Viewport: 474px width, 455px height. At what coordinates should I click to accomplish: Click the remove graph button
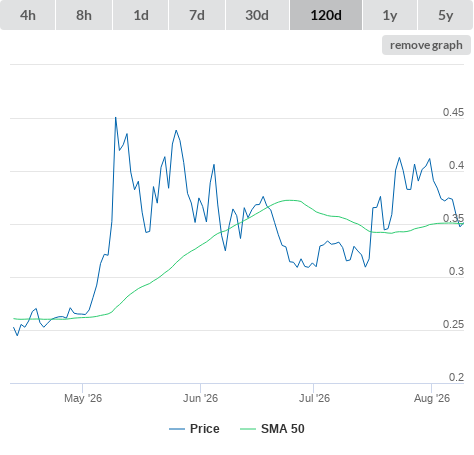pos(426,45)
